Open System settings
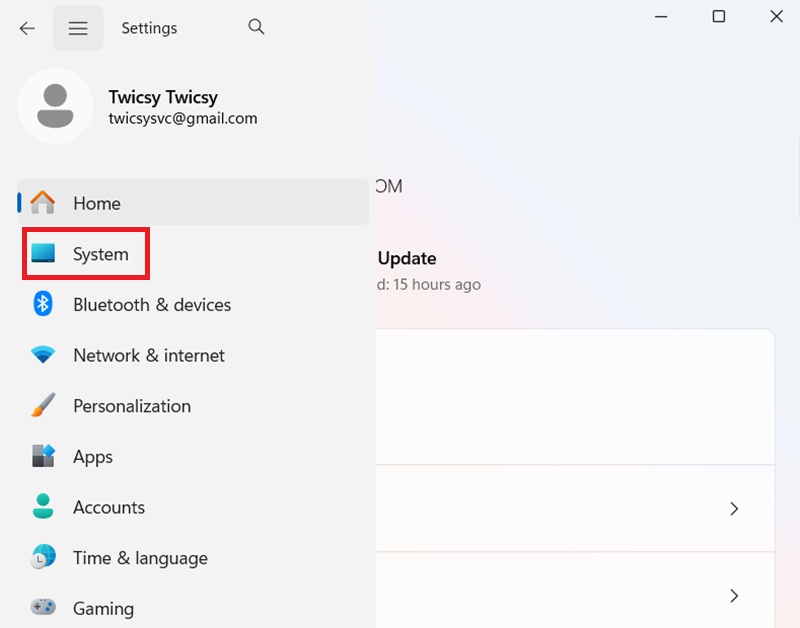800x628 pixels. pyautogui.click(x=100, y=254)
